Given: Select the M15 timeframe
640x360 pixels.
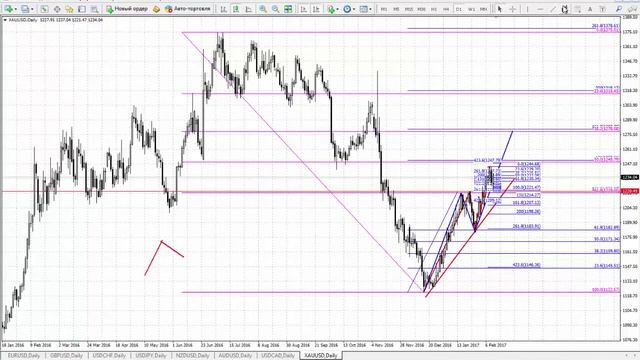Looking at the screenshot, I should click(x=409, y=9).
